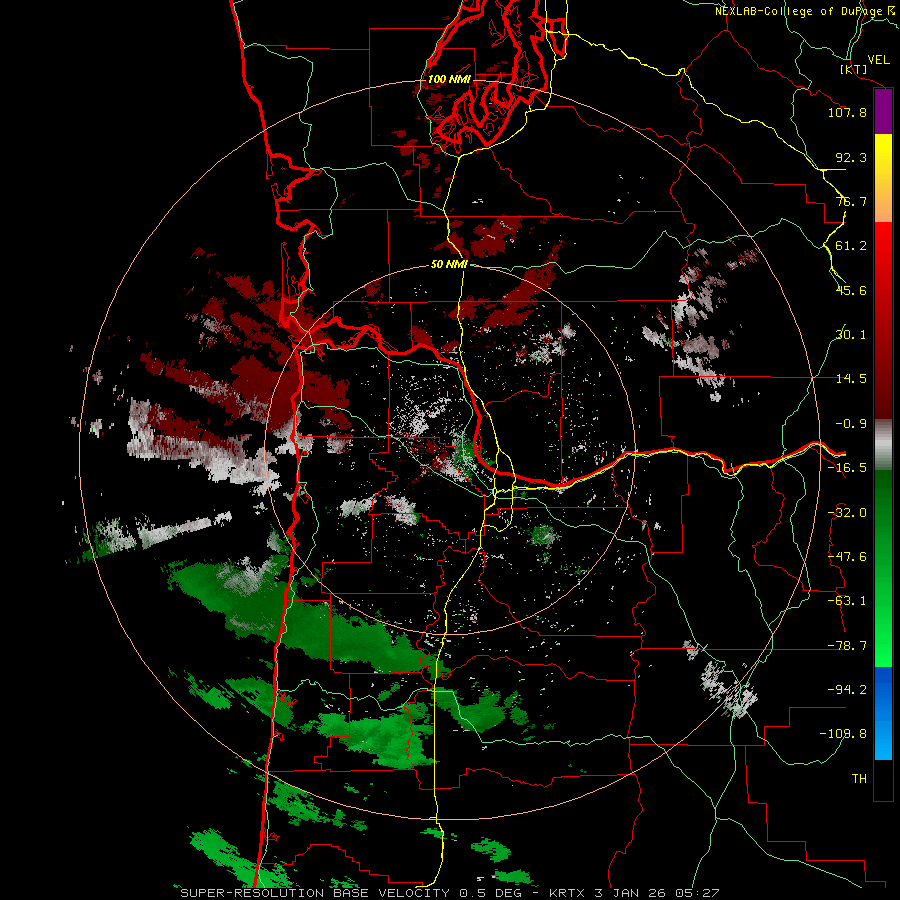Pick the purple segment of velocity color bar
The height and width of the screenshot is (900, 900).
coord(883,112)
